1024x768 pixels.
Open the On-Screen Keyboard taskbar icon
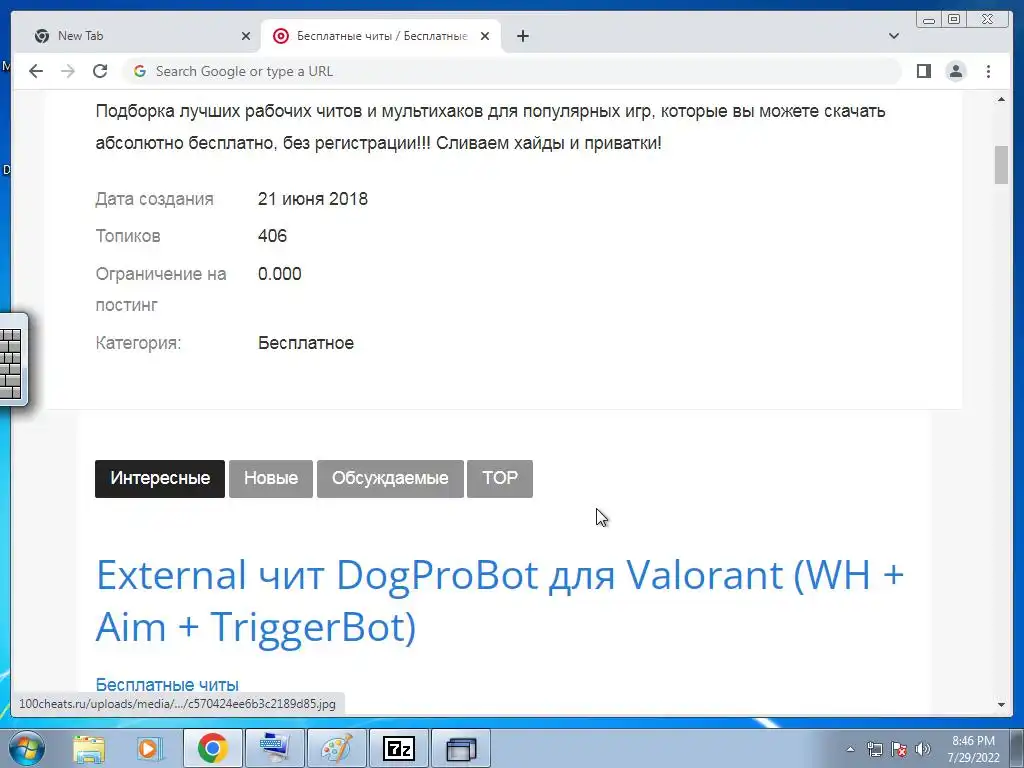pyautogui.click(x=274, y=748)
